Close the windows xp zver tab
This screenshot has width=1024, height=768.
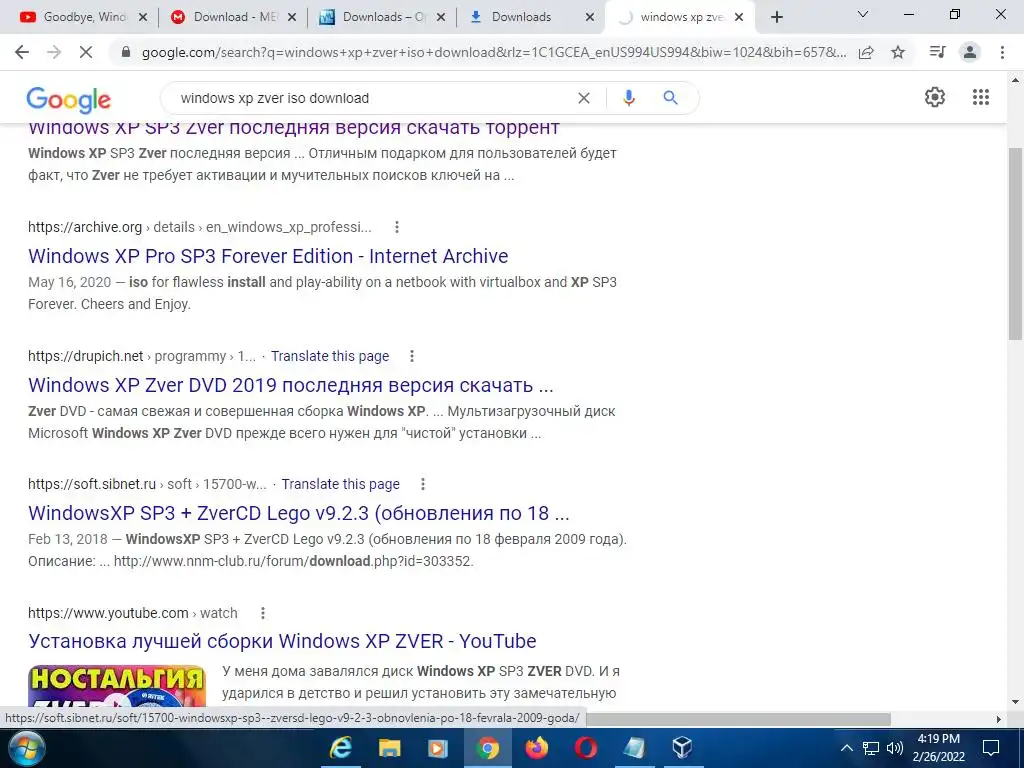click(x=739, y=18)
